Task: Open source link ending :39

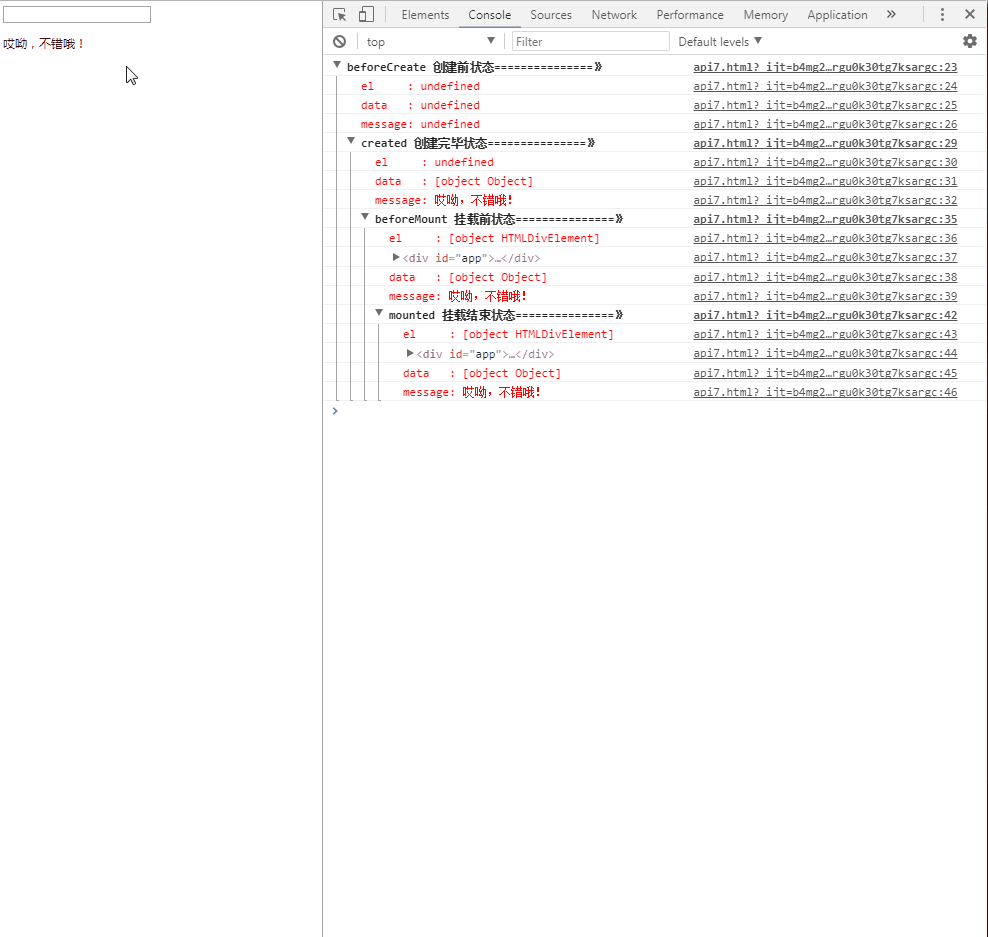Action: [x=825, y=296]
